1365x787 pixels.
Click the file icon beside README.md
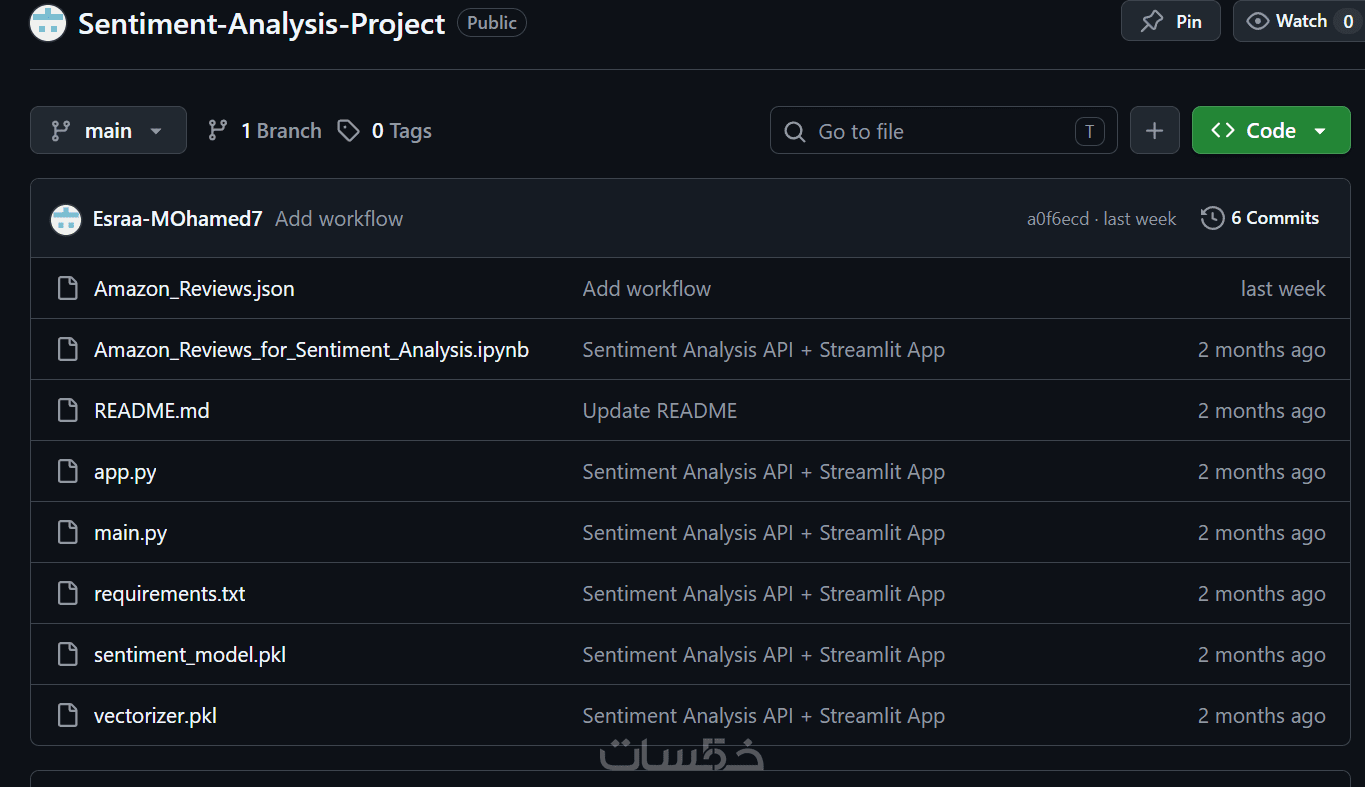(68, 411)
